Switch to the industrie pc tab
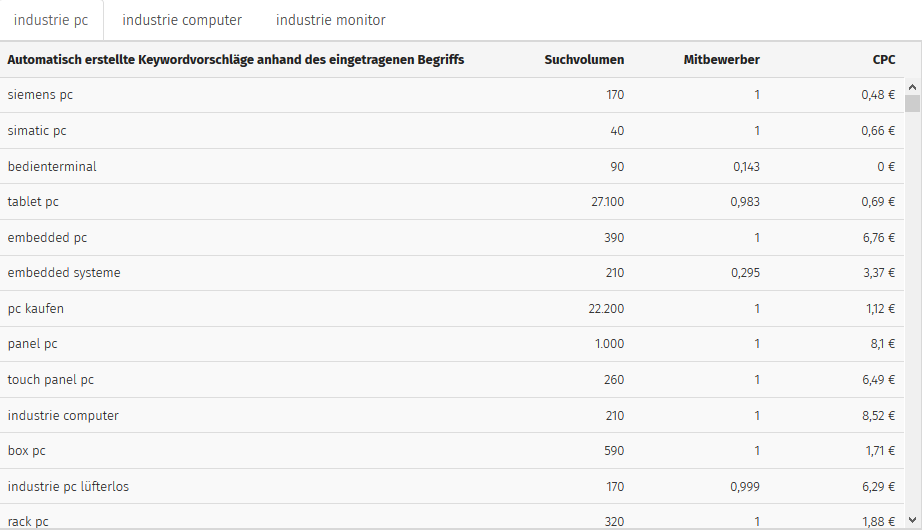The height and width of the screenshot is (532, 922). click(51, 20)
